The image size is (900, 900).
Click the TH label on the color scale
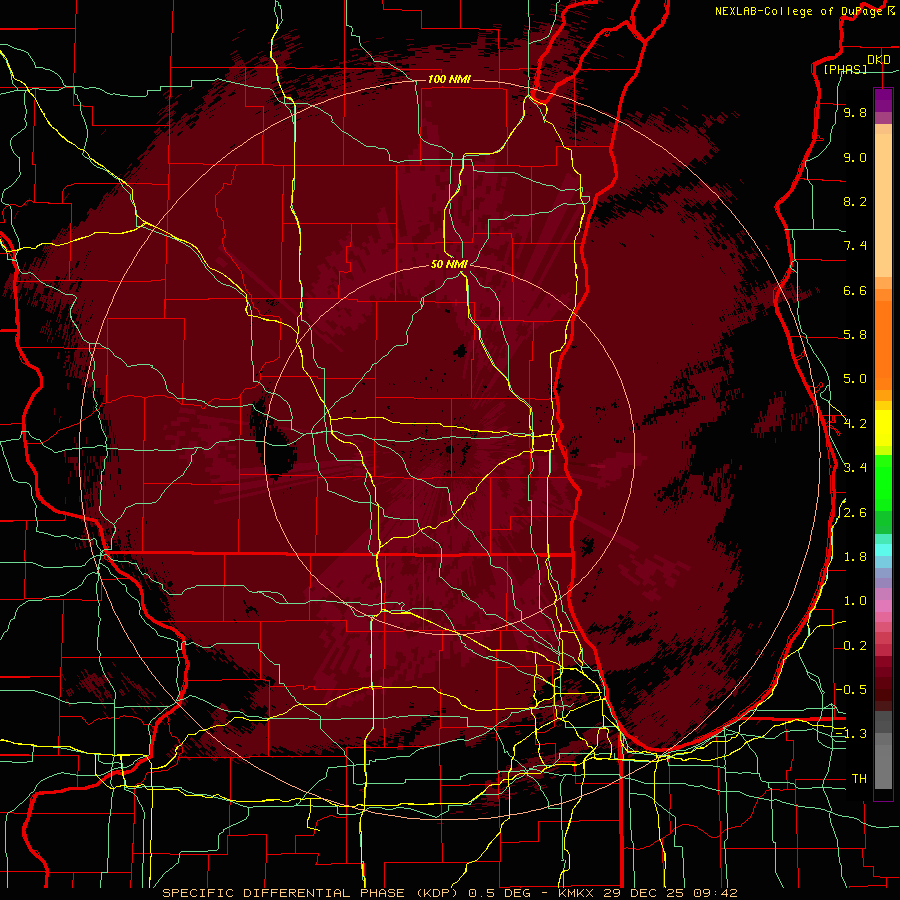pyautogui.click(x=859, y=779)
